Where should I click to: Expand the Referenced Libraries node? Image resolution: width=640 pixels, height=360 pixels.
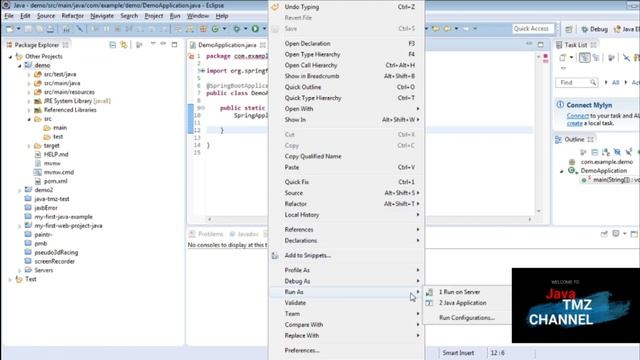point(29,110)
